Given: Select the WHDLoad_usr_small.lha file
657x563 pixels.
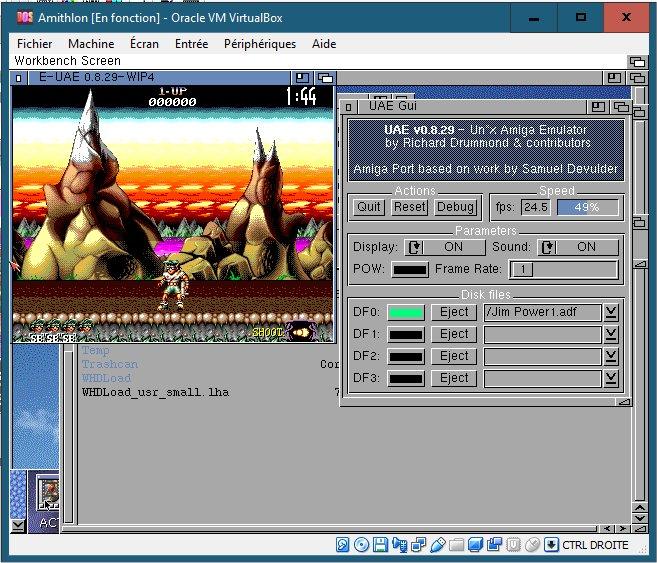Looking at the screenshot, I should point(155,393).
